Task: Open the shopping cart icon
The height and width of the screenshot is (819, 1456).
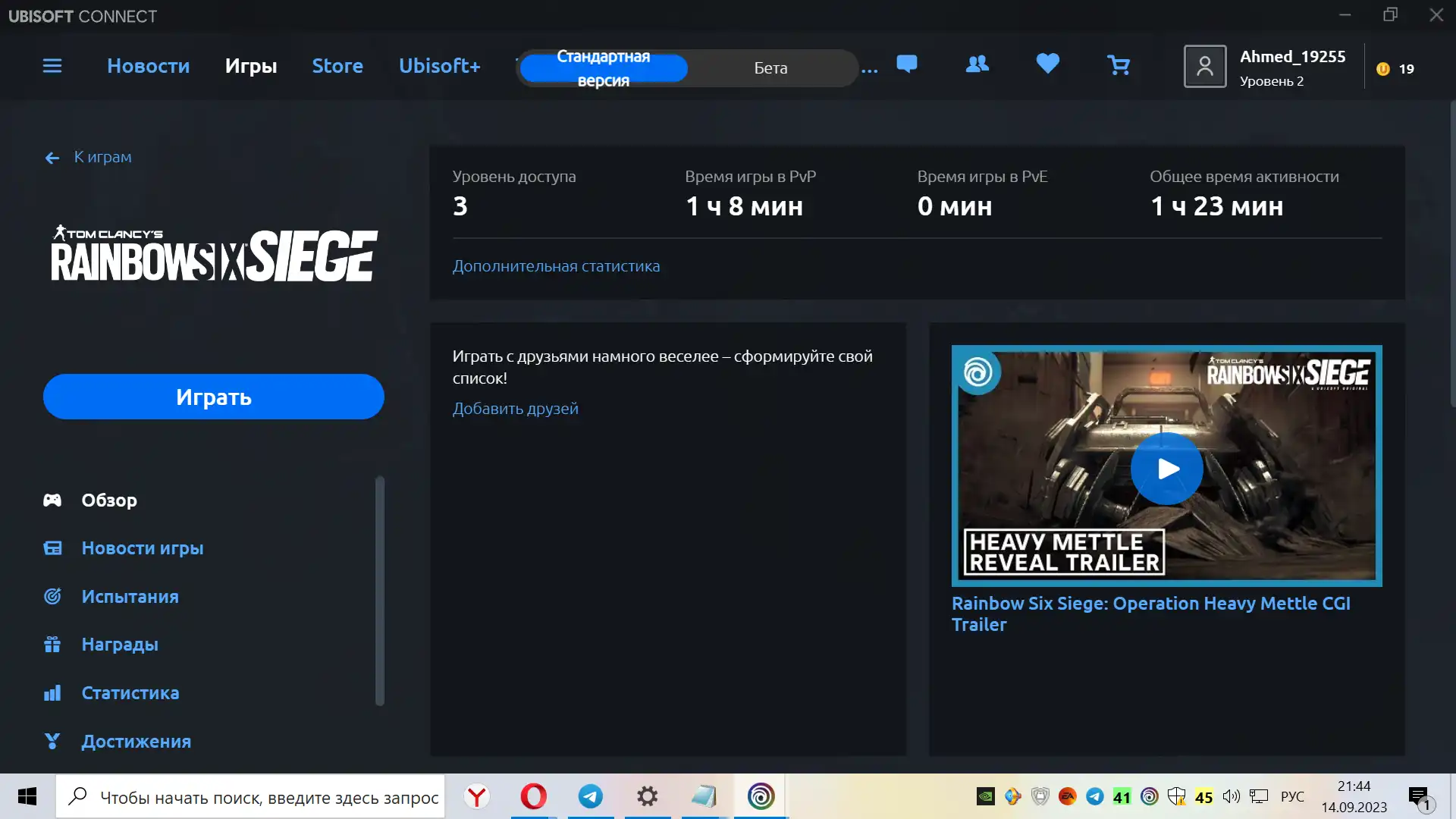Action: 1119,65
